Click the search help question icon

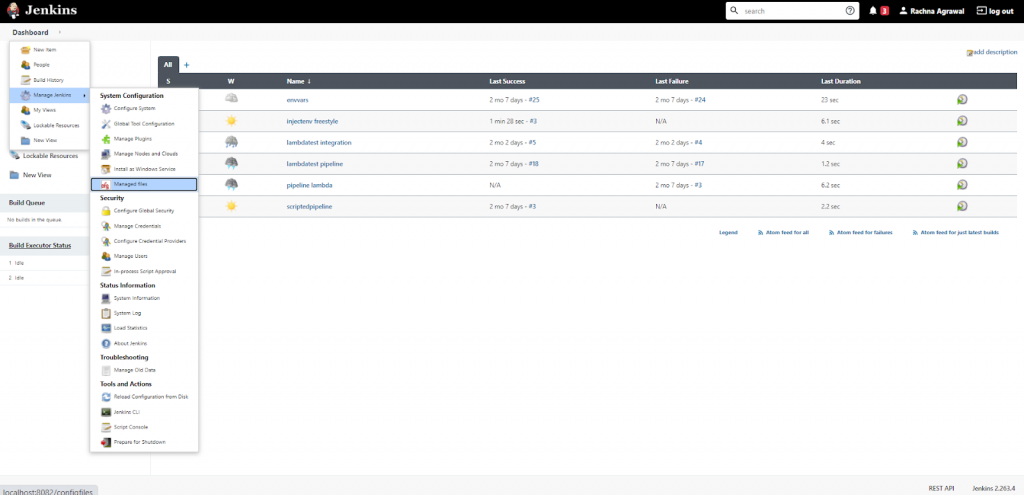coord(850,11)
